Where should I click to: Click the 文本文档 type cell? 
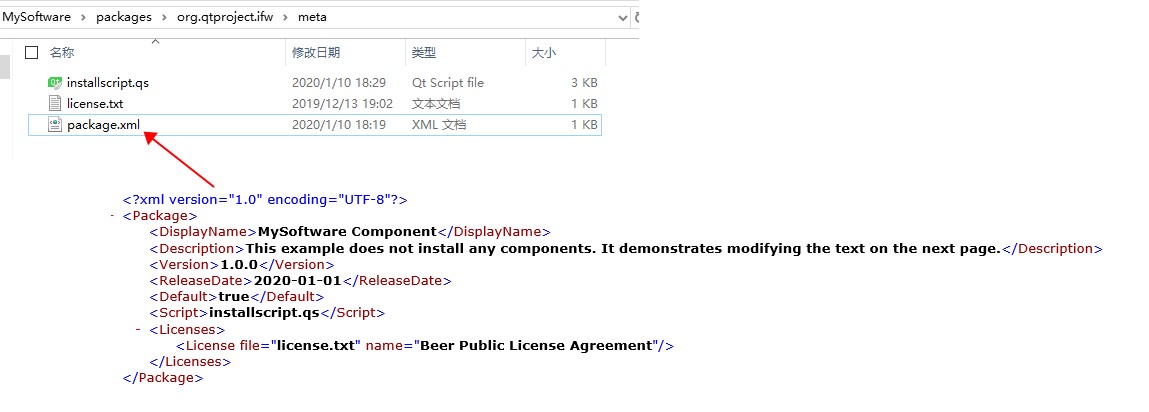click(436, 104)
